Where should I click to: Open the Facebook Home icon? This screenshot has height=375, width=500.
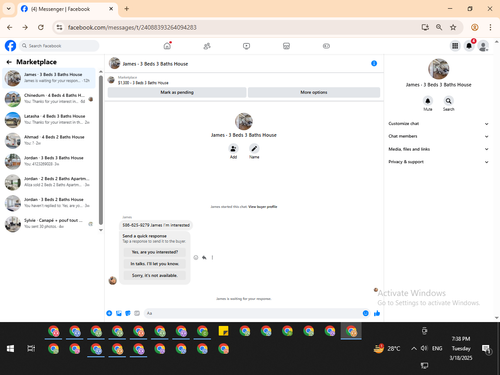point(167,46)
